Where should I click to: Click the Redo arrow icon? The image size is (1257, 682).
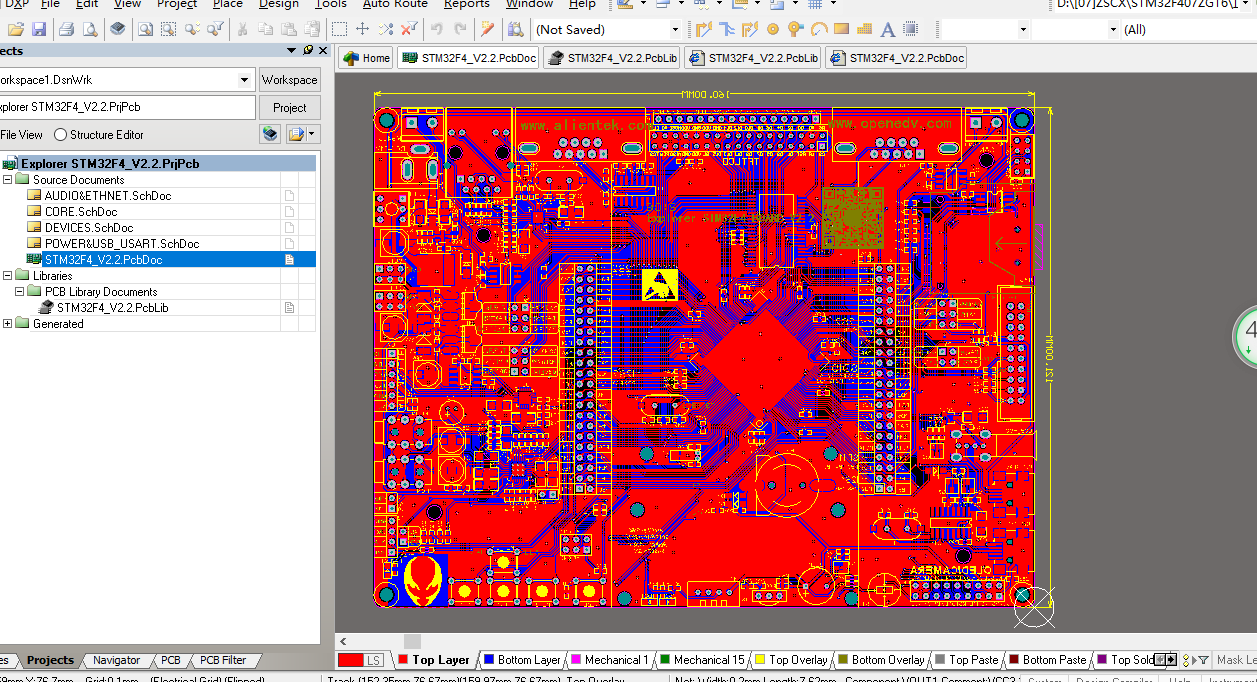(x=460, y=29)
